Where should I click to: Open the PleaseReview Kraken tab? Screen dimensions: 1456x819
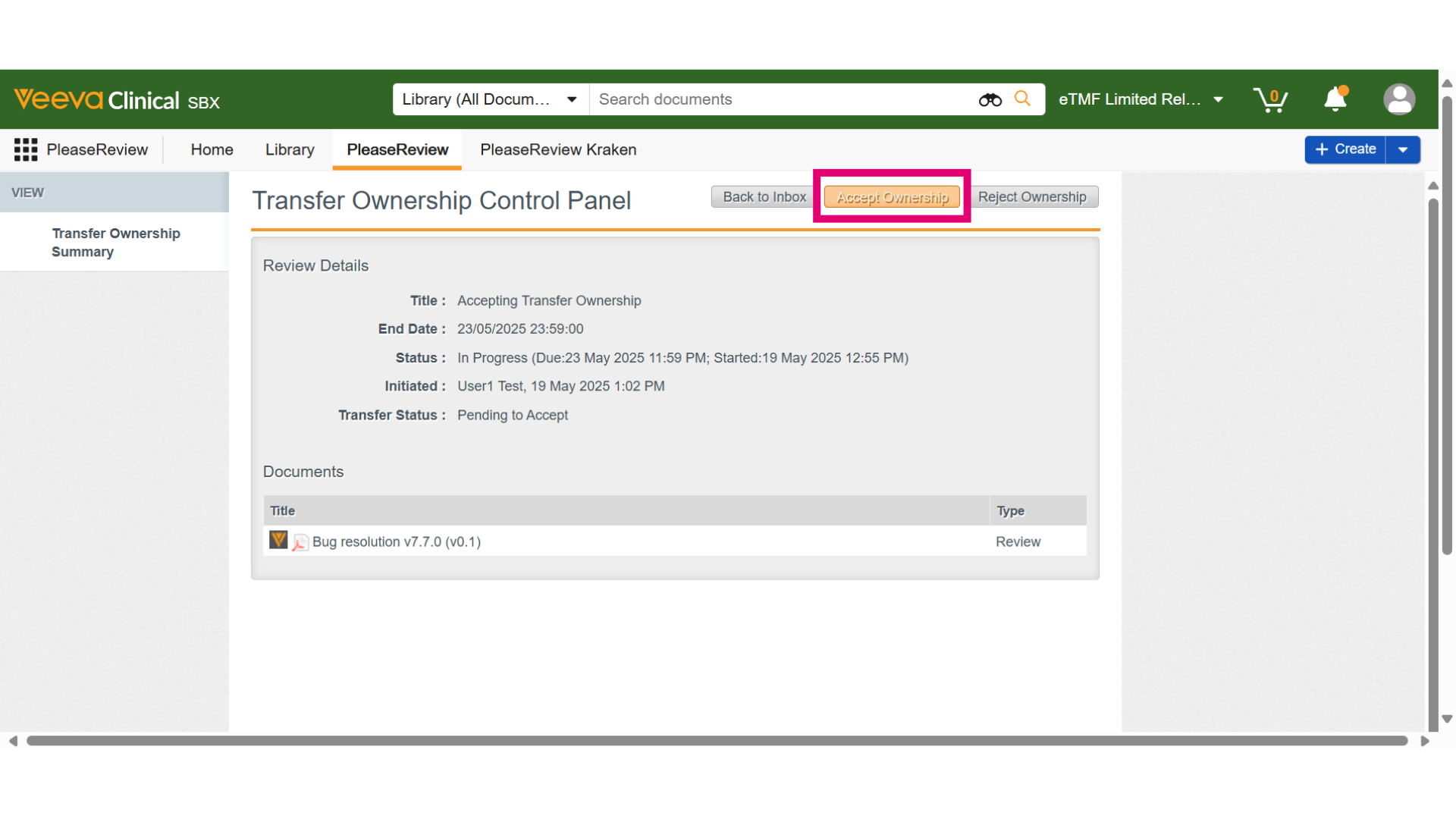[x=558, y=149]
